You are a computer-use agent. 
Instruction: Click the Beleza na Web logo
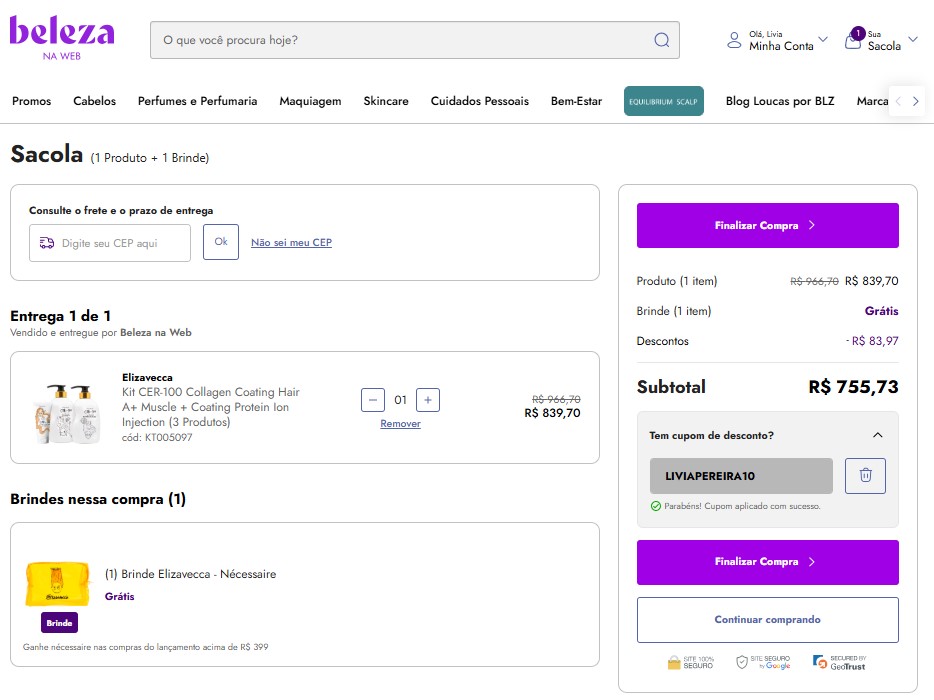pyautogui.click(x=62, y=37)
